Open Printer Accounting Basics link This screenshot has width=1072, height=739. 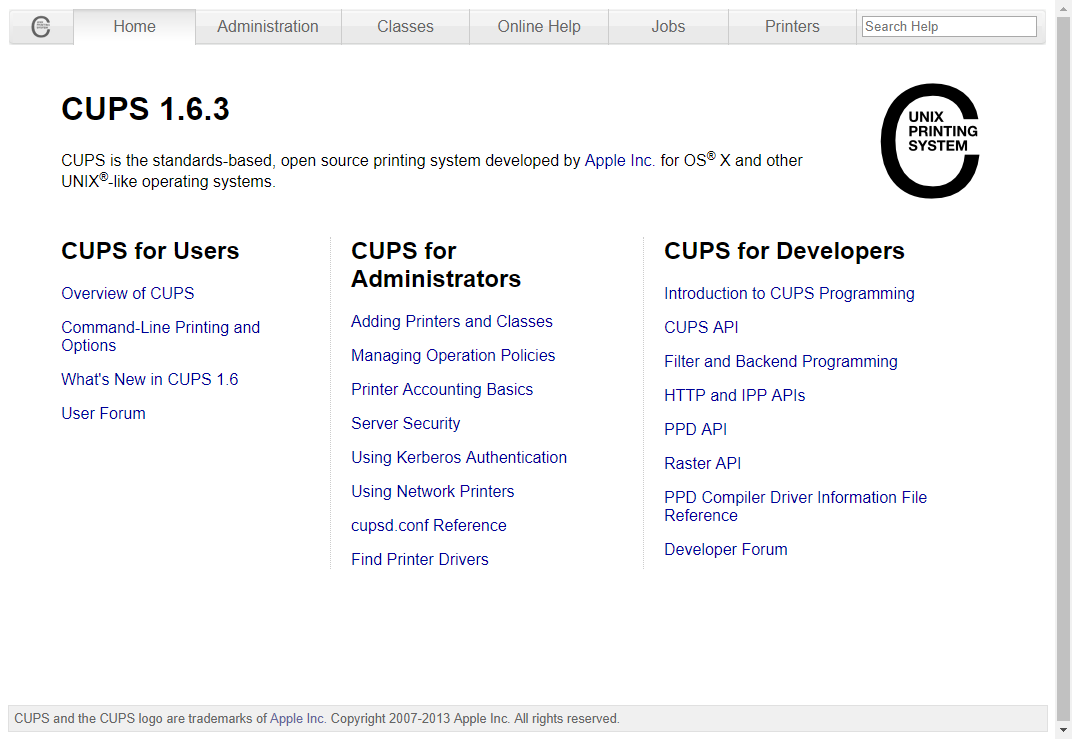coord(442,390)
